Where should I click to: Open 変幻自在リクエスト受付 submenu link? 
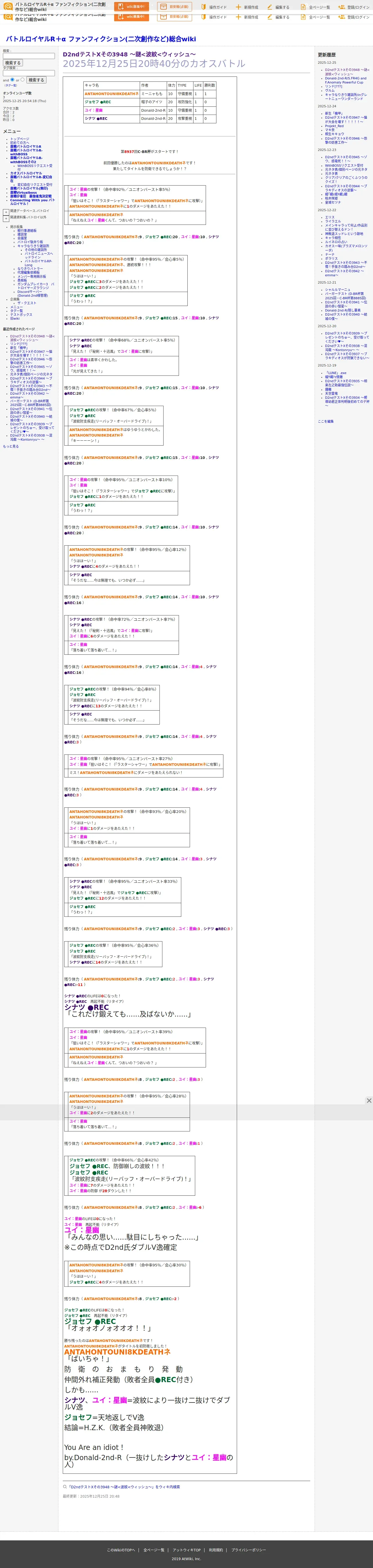(x=35, y=184)
